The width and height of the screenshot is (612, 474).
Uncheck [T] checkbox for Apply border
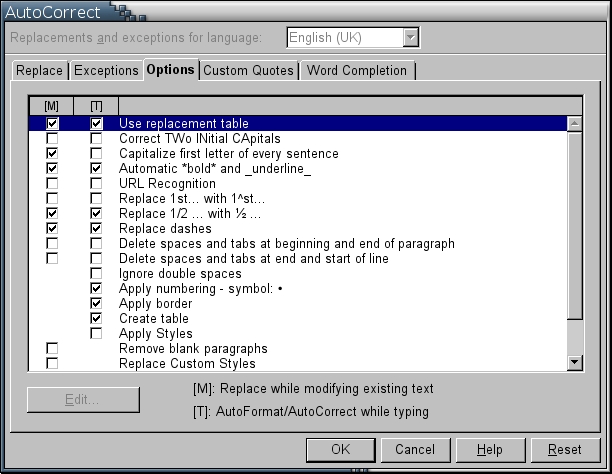pos(97,304)
